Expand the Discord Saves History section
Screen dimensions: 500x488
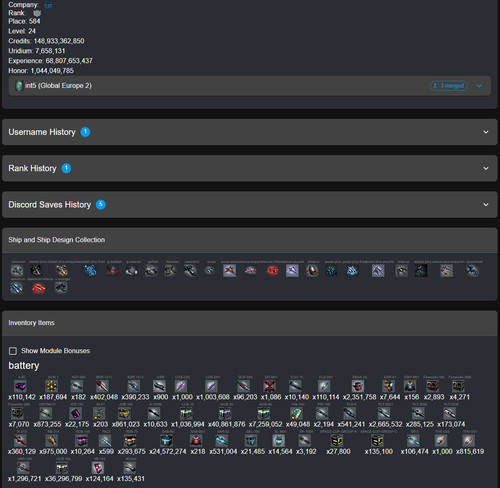[250, 205]
